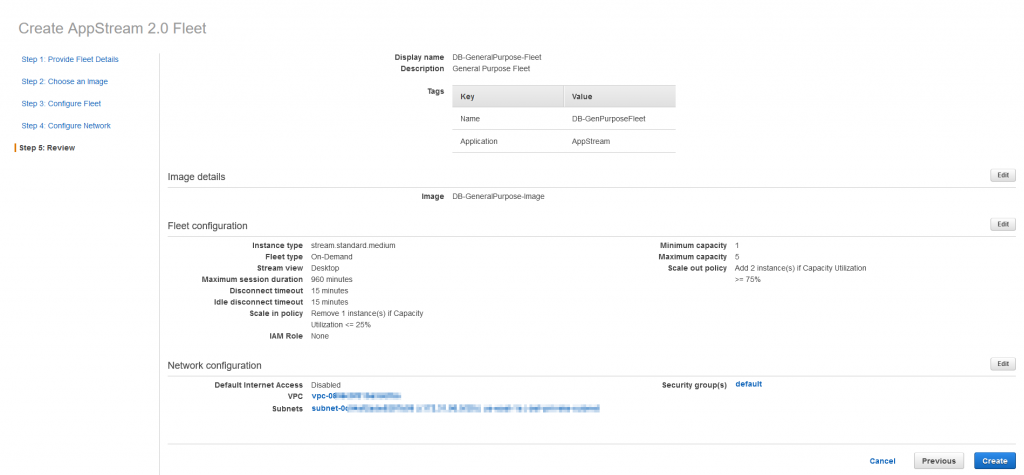This screenshot has height=475, width=1024.
Task: Select Step 5: Review
Action: coord(47,148)
